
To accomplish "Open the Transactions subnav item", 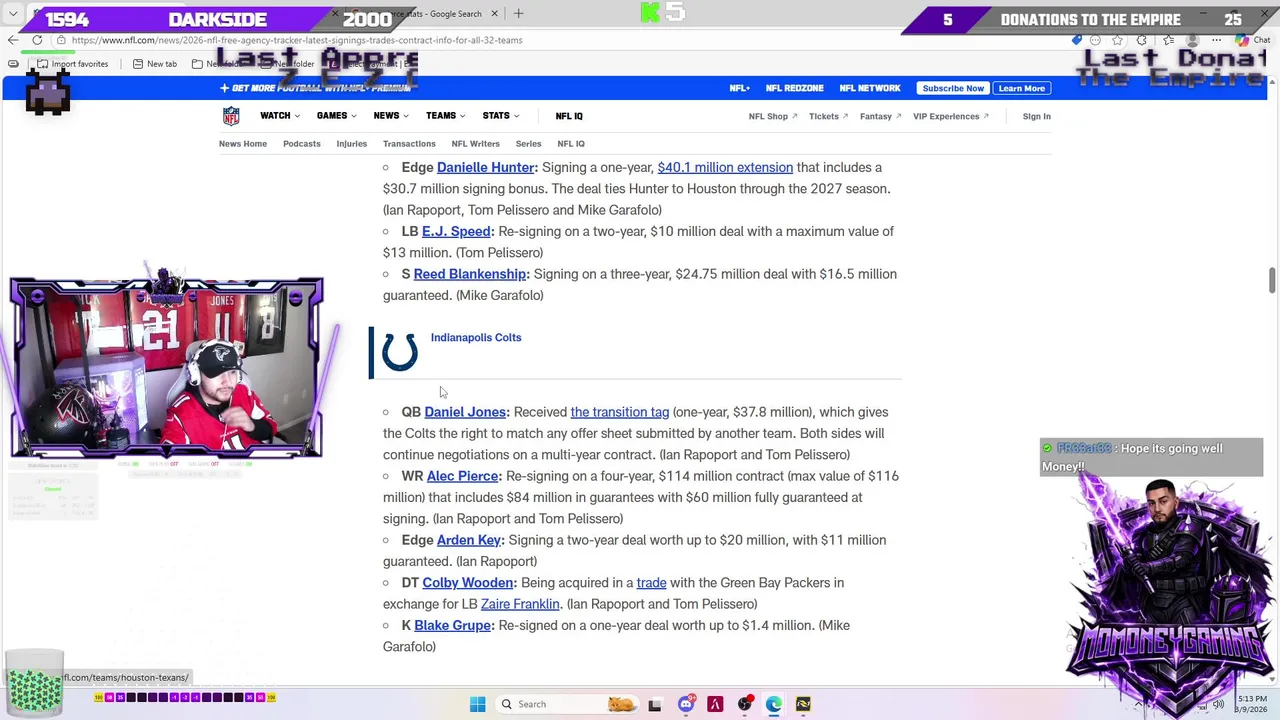I will tap(409, 144).
